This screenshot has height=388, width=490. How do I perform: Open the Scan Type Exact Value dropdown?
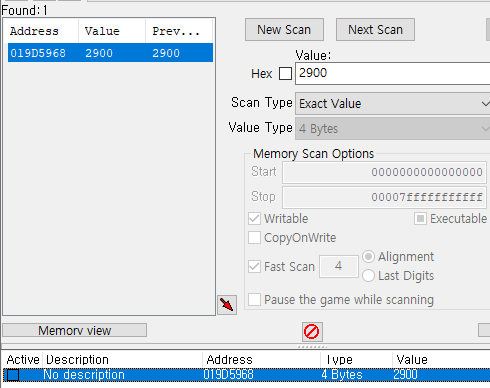coord(393,104)
